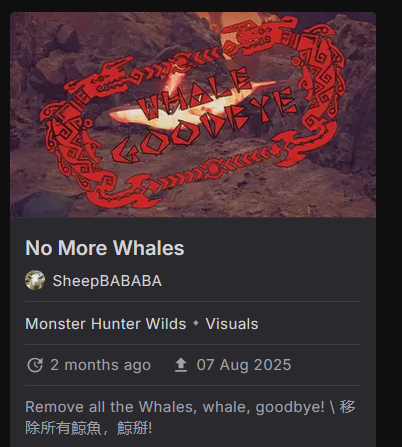Click the upload arrow icon
Viewport: 402px width, 447px height.
[x=181, y=365]
